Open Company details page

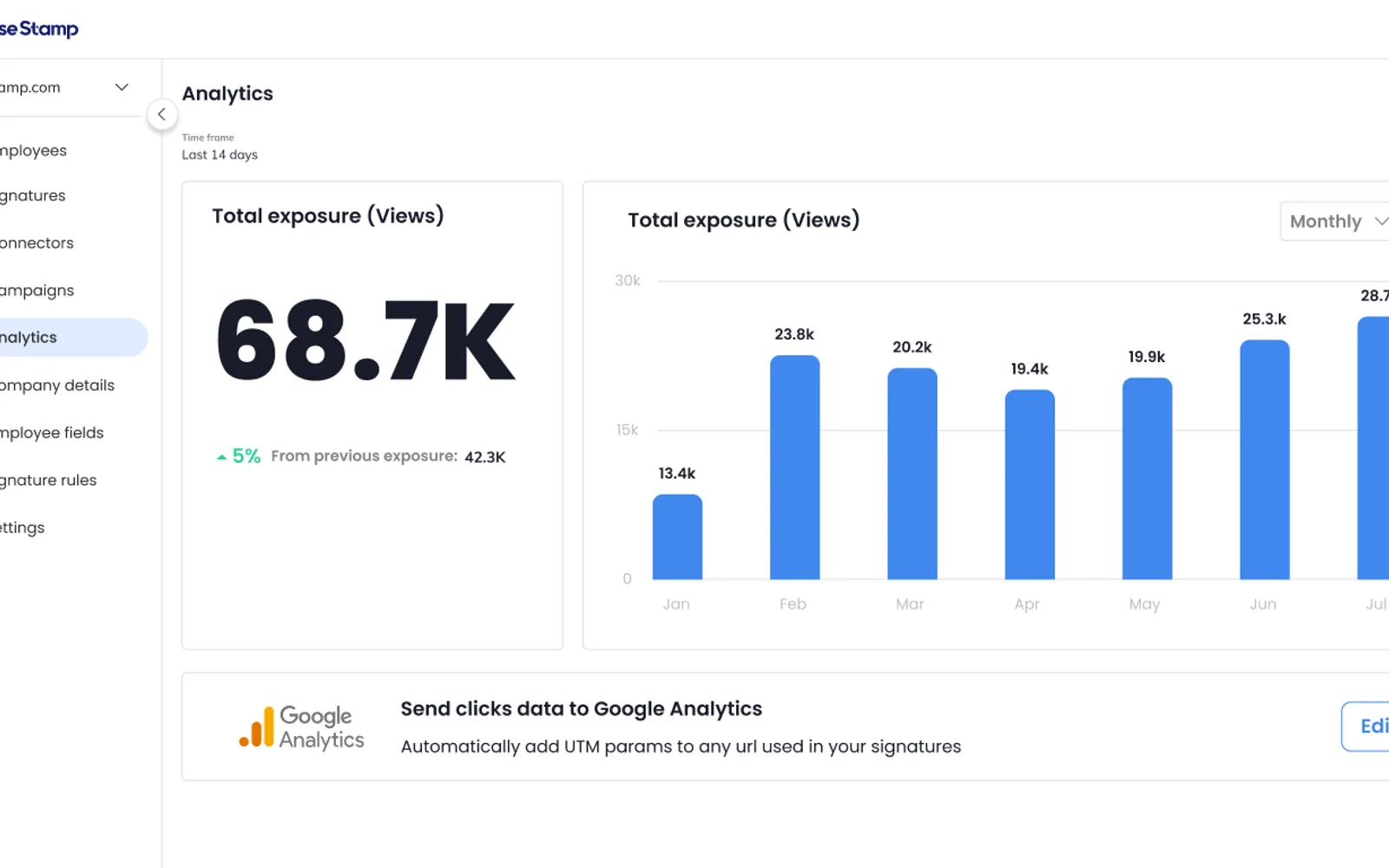pyautogui.click(x=57, y=385)
